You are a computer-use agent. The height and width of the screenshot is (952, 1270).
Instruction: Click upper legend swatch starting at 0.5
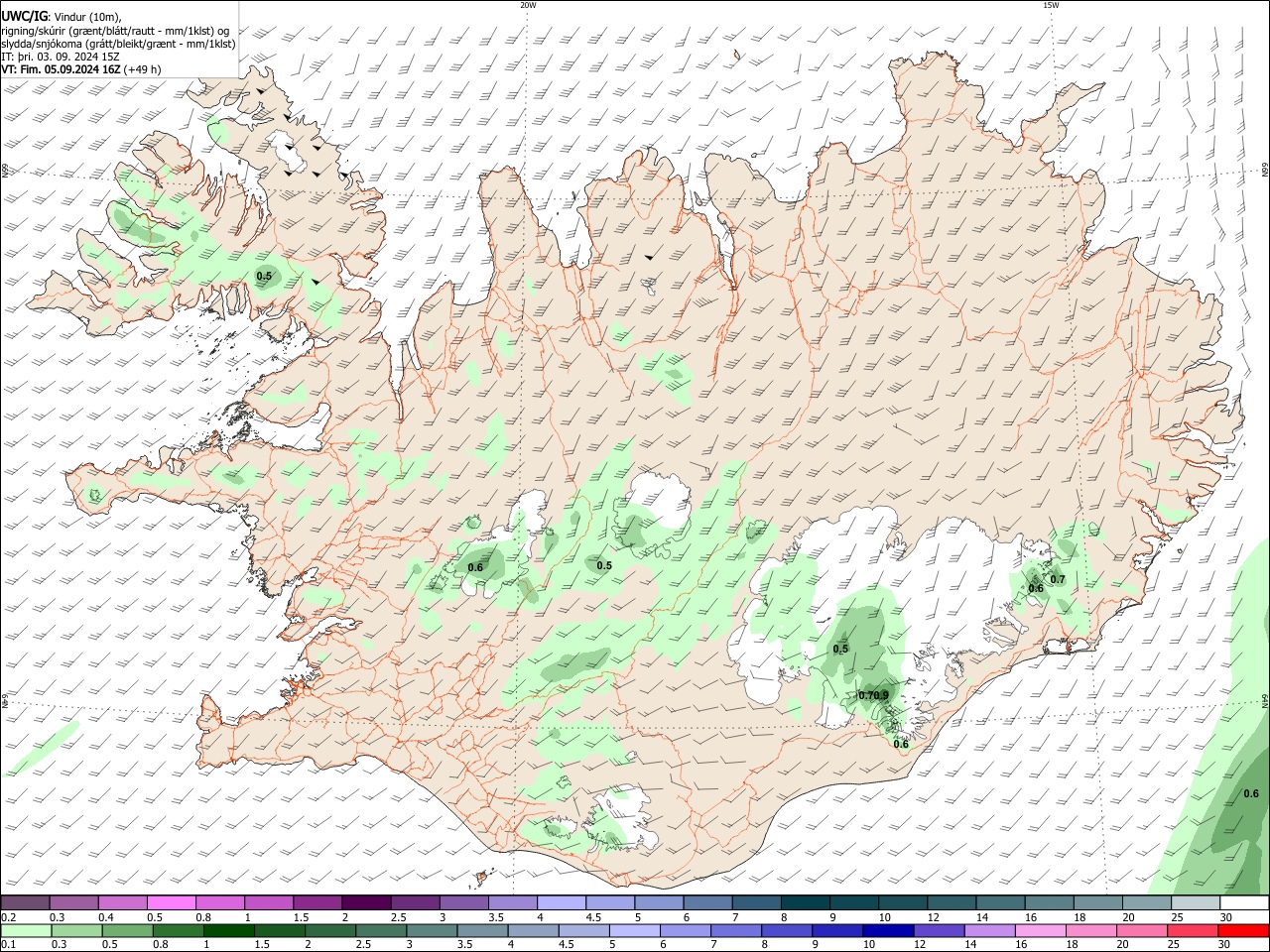tap(172, 902)
